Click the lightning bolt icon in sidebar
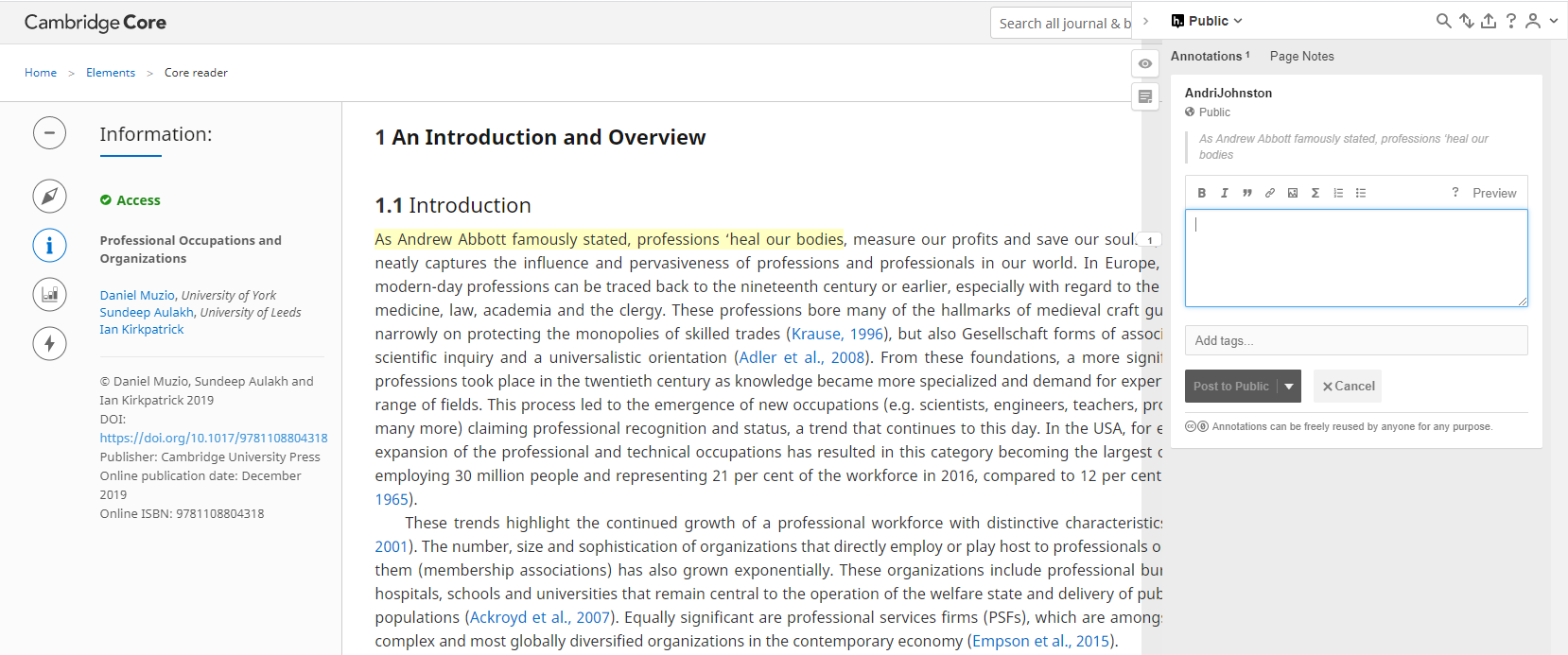Image resolution: width=1568 pixels, height=655 pixels. [x=49, y=343]
